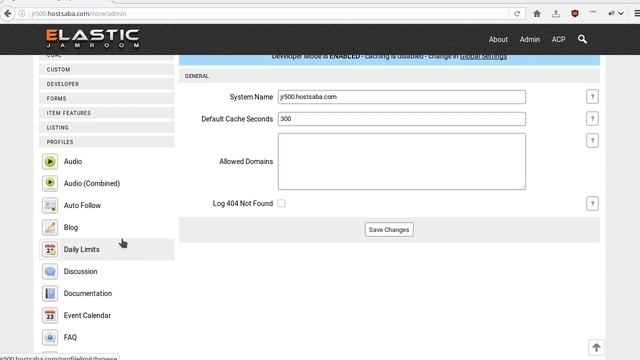Screen dimensions: 640x360
Task: Open the Auto Follow module link
Action: pos(82,205)
